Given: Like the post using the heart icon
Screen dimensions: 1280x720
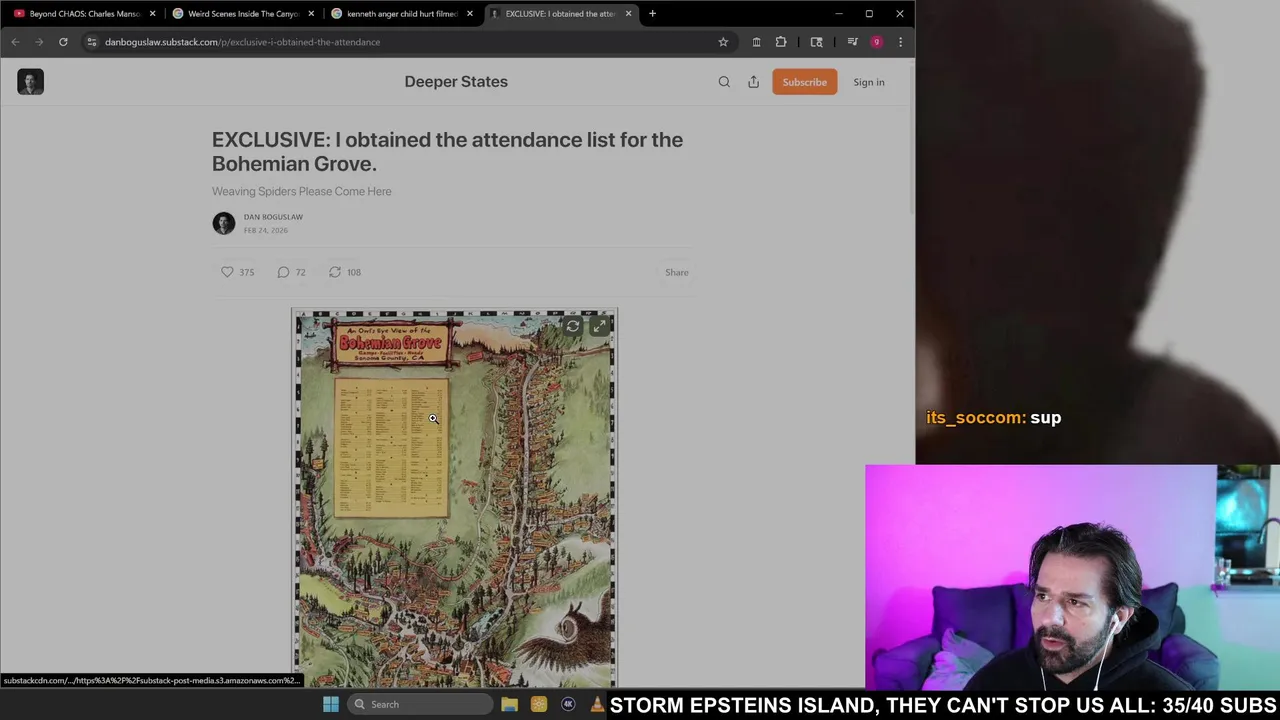Looking at the screenshot, I should 227,272.
